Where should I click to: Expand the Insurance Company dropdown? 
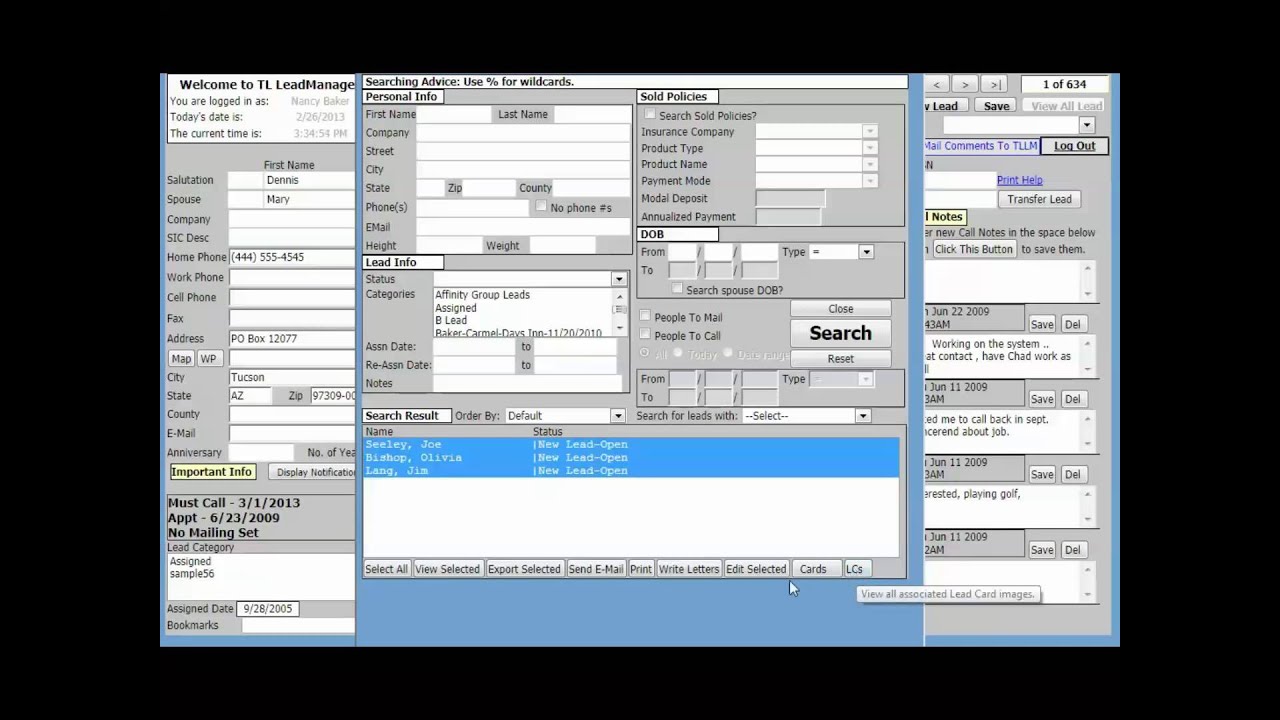(870, 132)
